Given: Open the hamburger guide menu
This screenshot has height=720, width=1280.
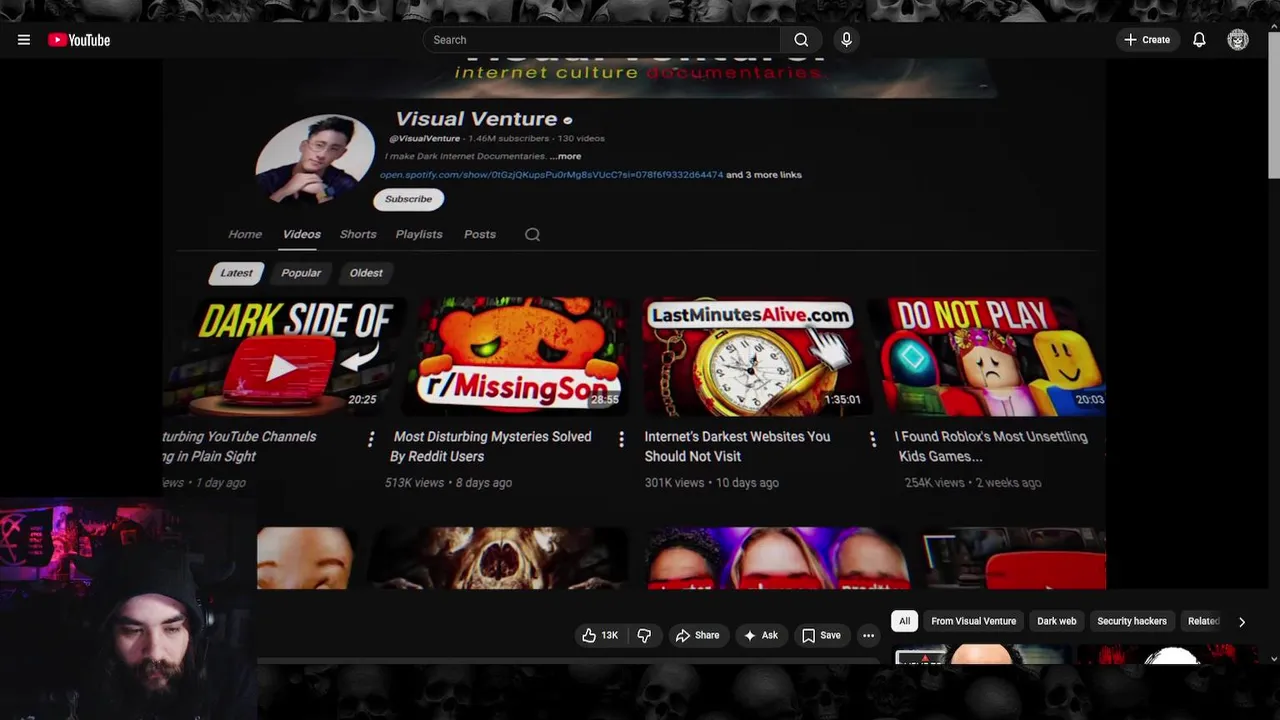Looking at the screenshot, I should (x=24, y=40).
